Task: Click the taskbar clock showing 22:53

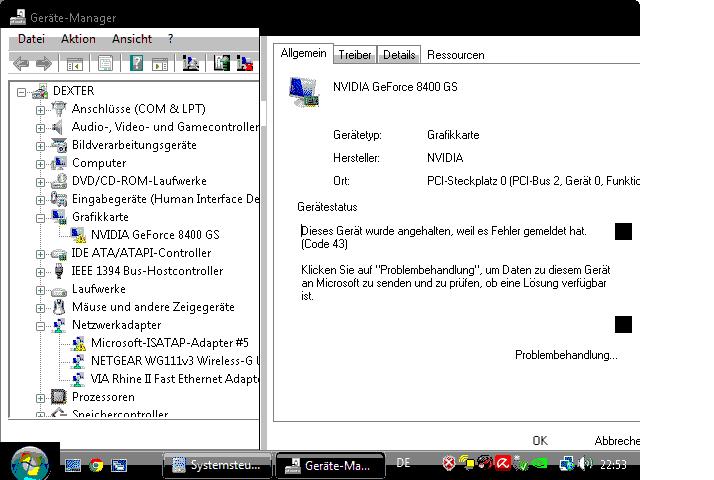Action: coord(613,465)
